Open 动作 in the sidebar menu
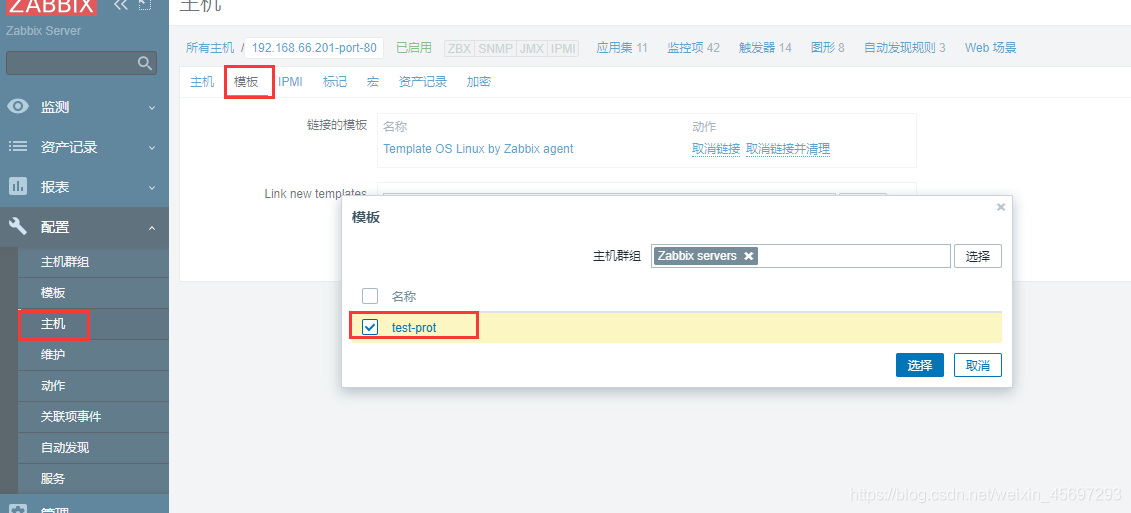Screen dimensions: 1131x513 coord(53,386)
